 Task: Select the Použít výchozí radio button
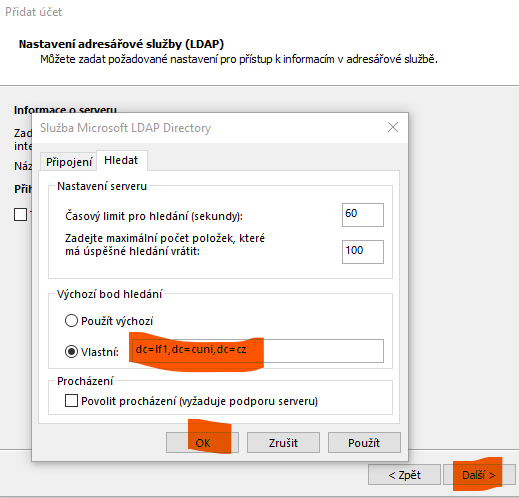(71, 321)
